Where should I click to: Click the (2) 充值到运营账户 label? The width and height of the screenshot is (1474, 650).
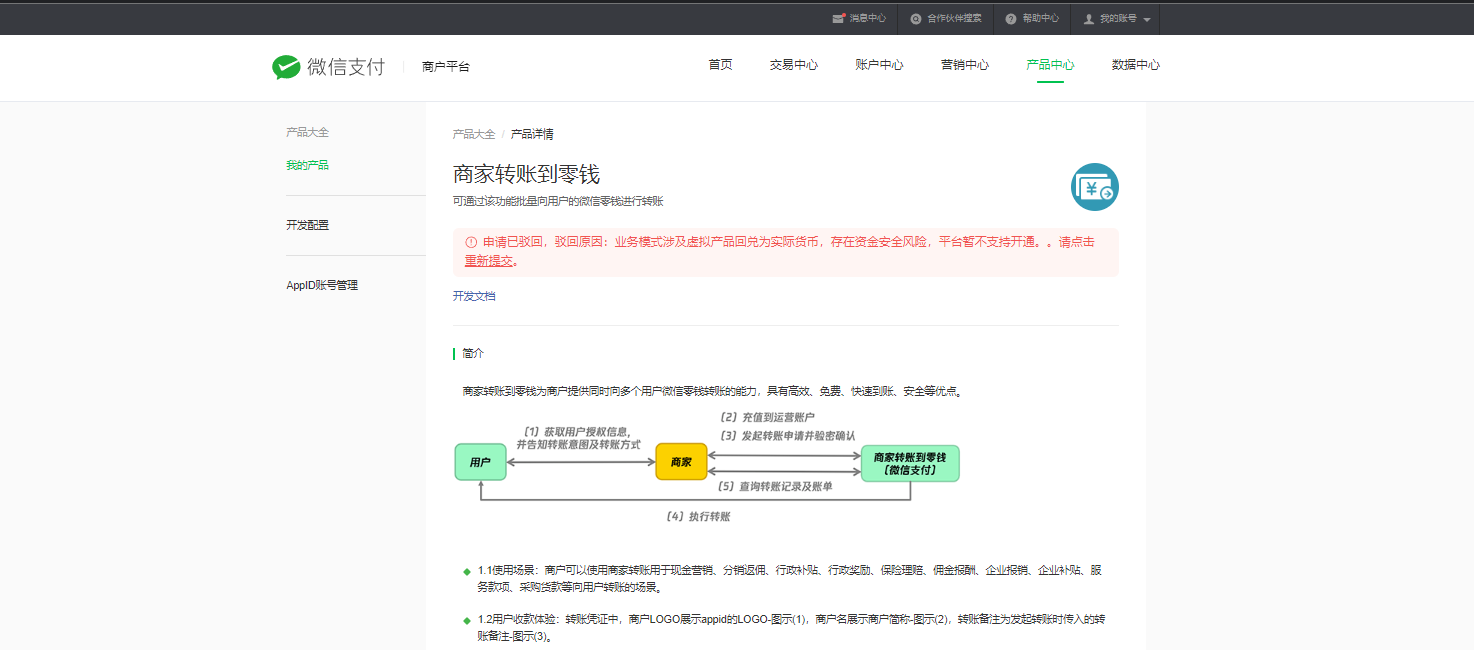[767, 417]
